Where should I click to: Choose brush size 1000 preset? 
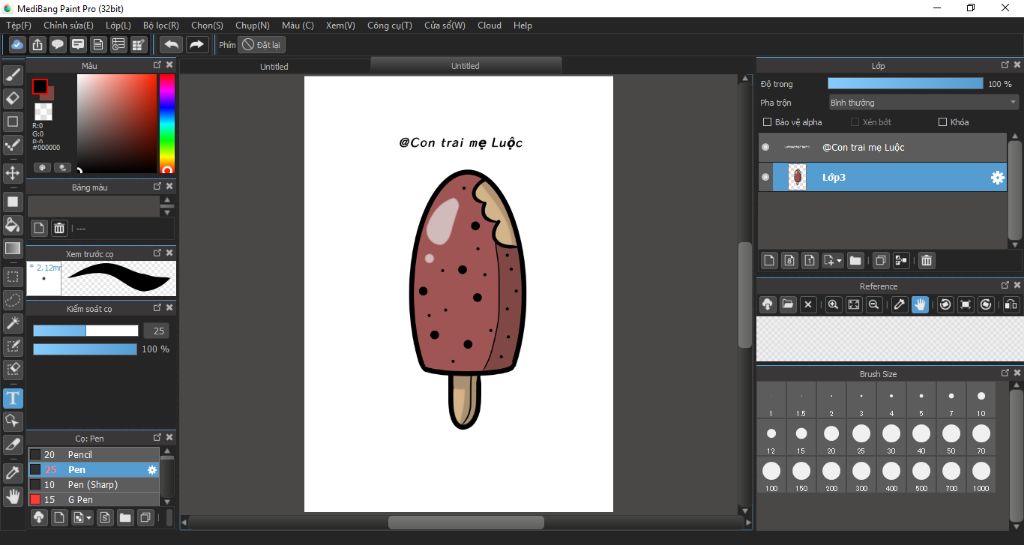pyautogui.click(x=981, y=475)
